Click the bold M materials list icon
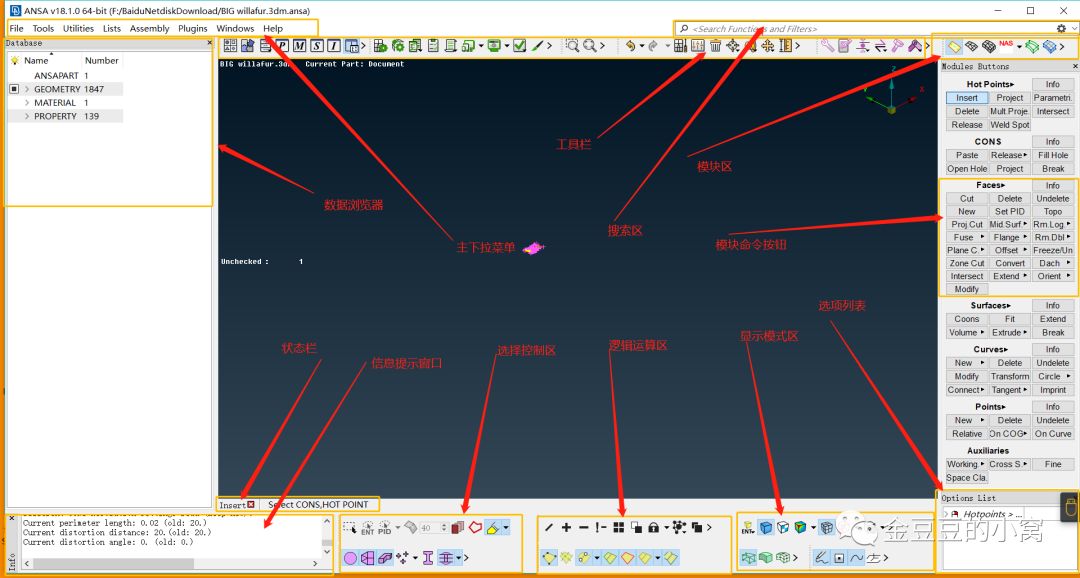The height and width of the screenshot is (578, 1080). coord(300,46)
